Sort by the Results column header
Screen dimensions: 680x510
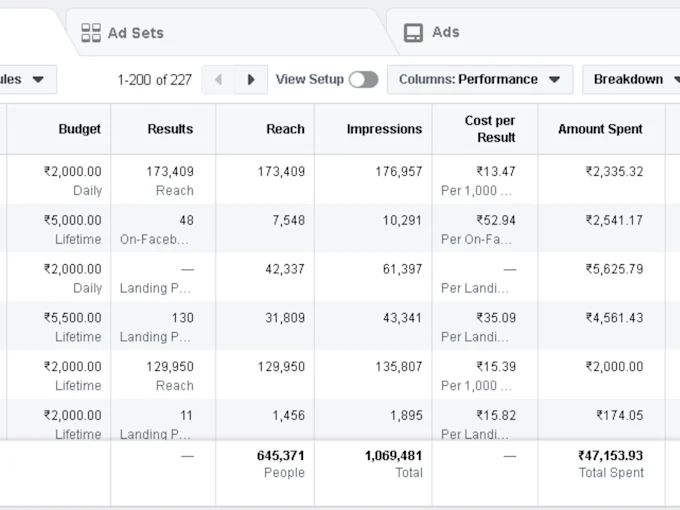click(x=170, y=129)
